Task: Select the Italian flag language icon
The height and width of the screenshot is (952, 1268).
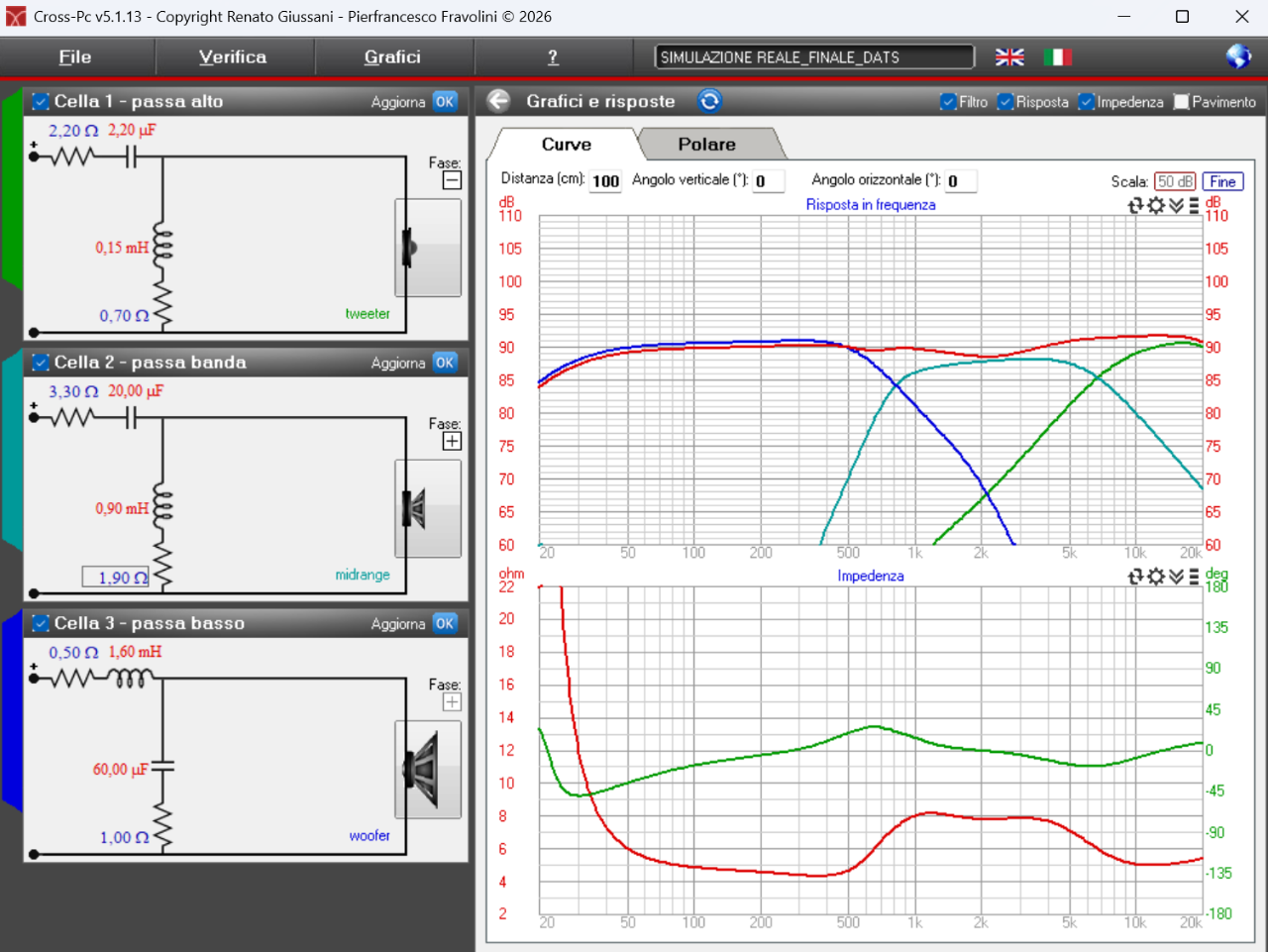Action: pyautogui.click(x=1057, y=57)
